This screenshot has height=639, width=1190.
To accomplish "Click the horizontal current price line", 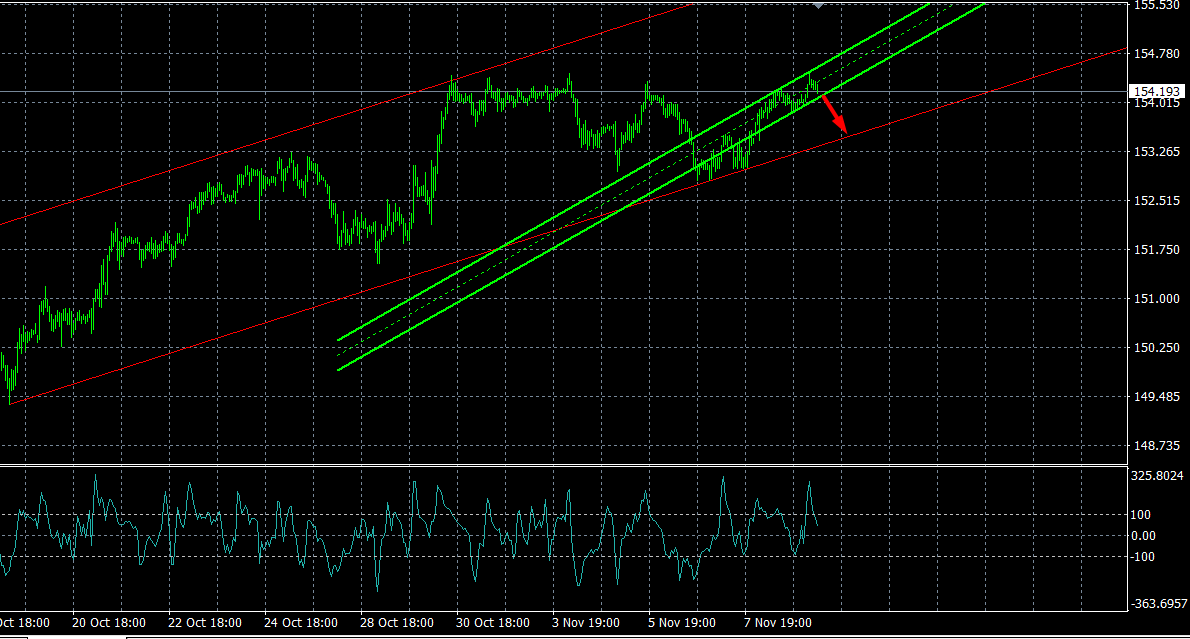I will pyautogui.click(x=300, y=92).
